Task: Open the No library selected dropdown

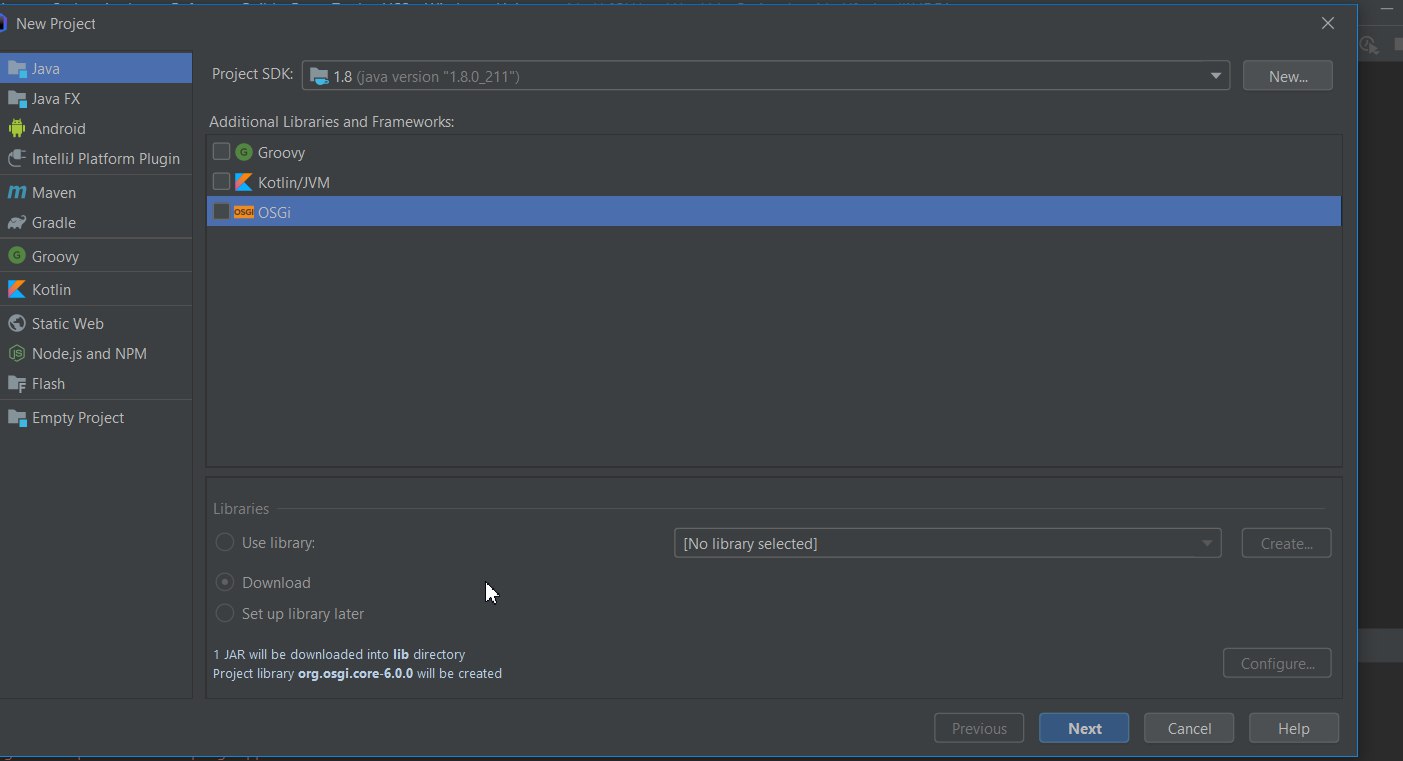Action: (x=947, y=543)
